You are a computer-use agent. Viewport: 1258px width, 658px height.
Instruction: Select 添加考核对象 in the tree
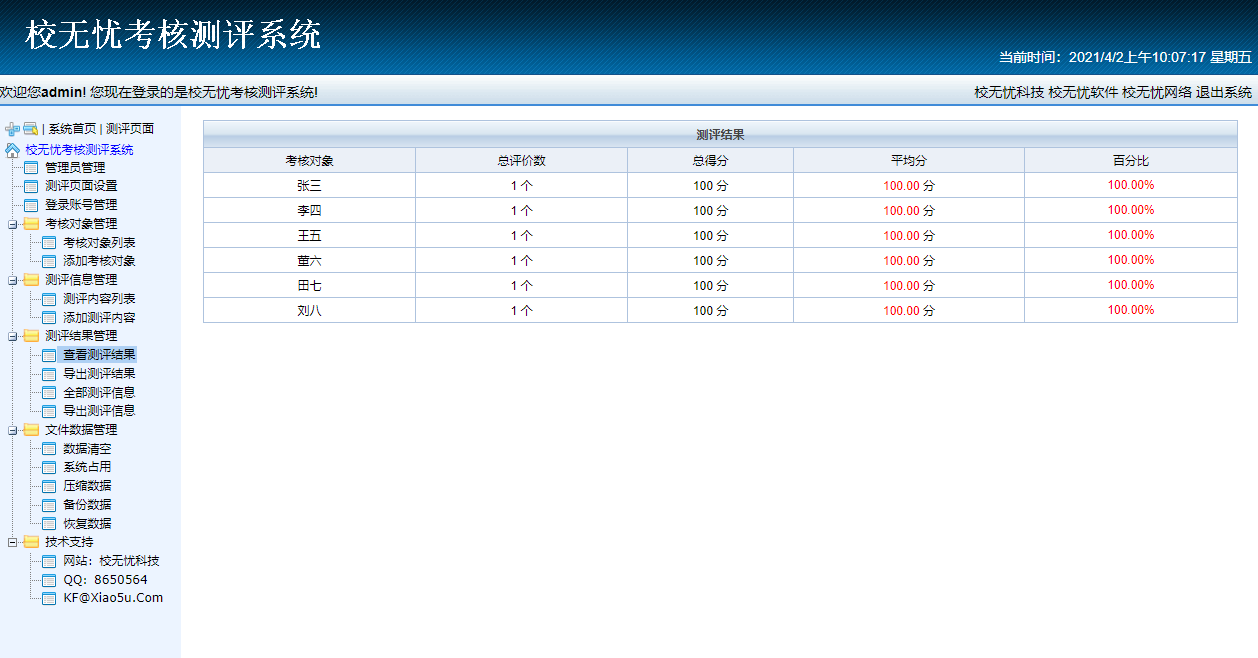coord(99,261)
